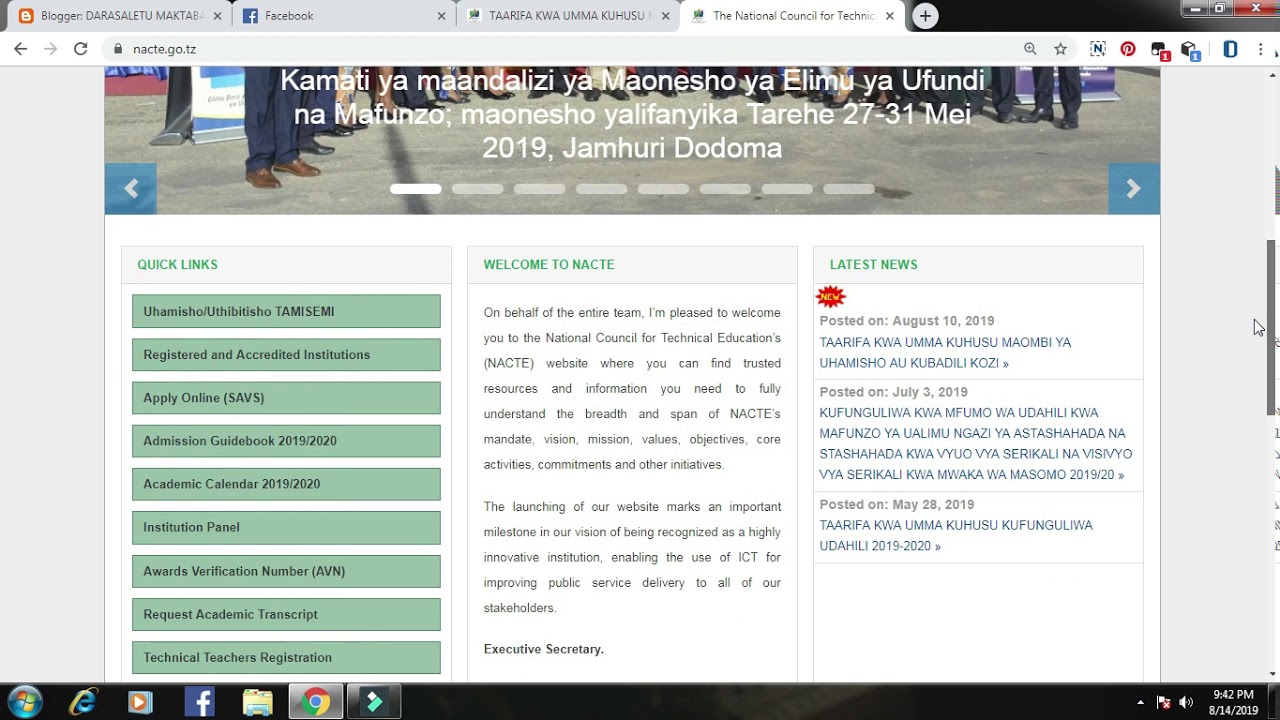
Task: Click the LATEST NEWS heading
Action: click(873, 264)
